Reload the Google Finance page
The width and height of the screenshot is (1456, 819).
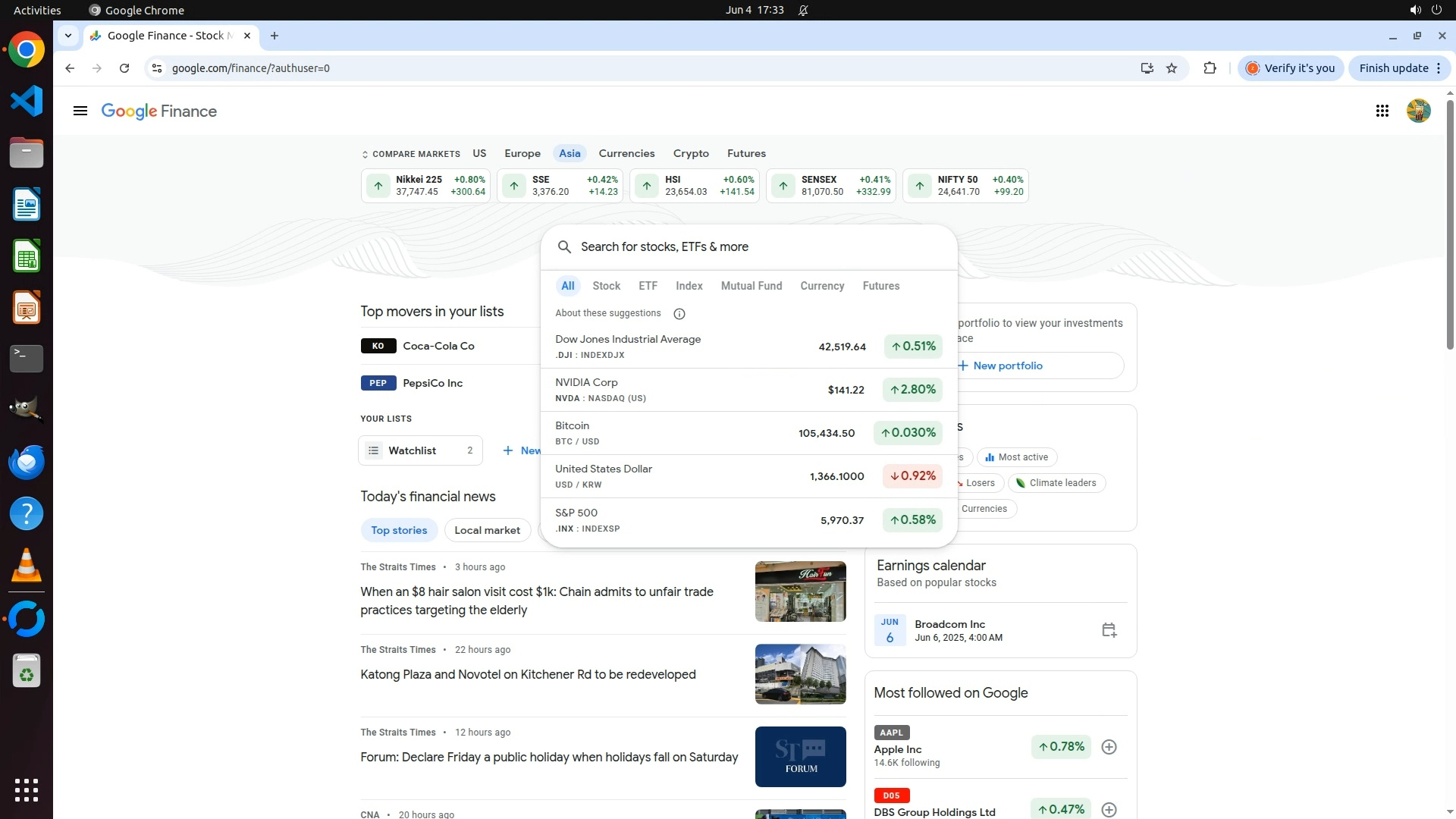[x=124, y=68]
